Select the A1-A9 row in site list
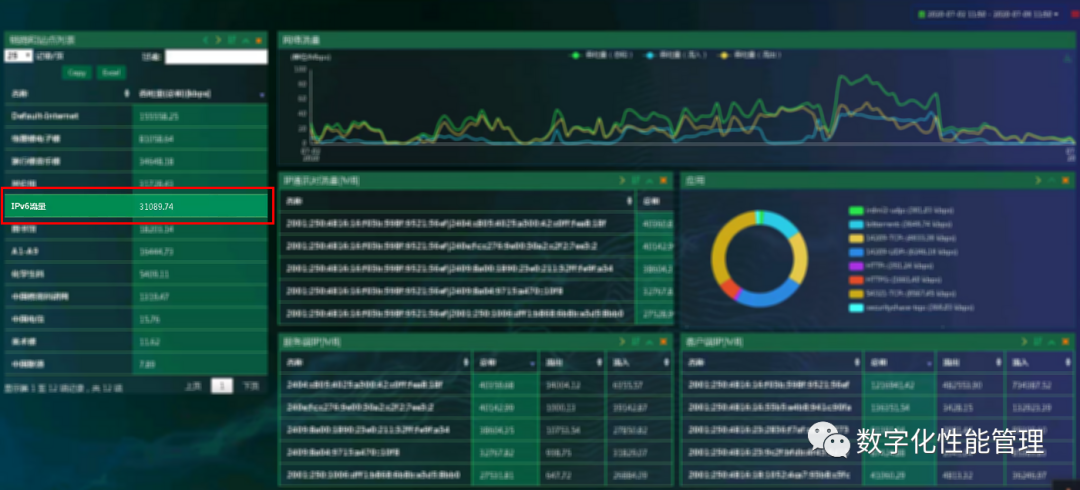 [x=136, y=252]
